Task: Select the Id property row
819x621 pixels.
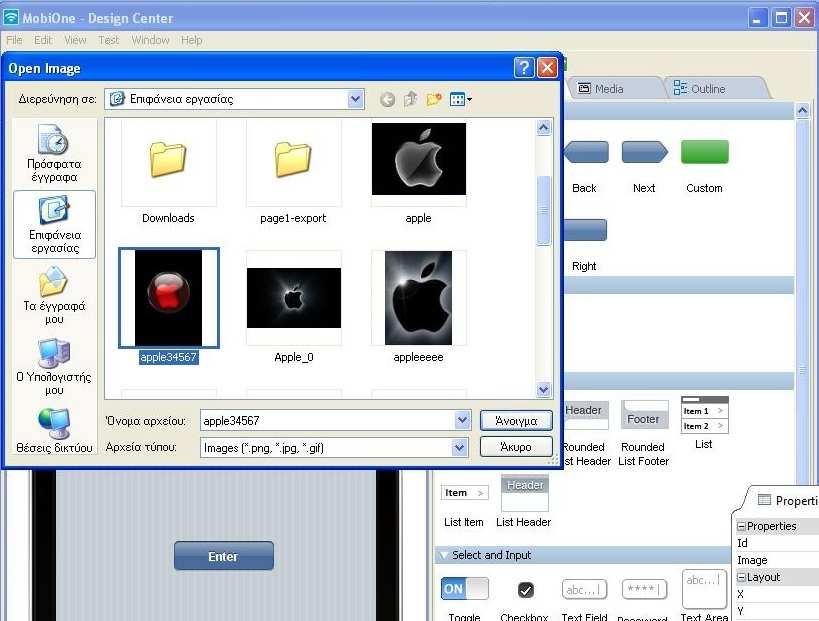Action: pyautogui.click(x=777, y=543)
